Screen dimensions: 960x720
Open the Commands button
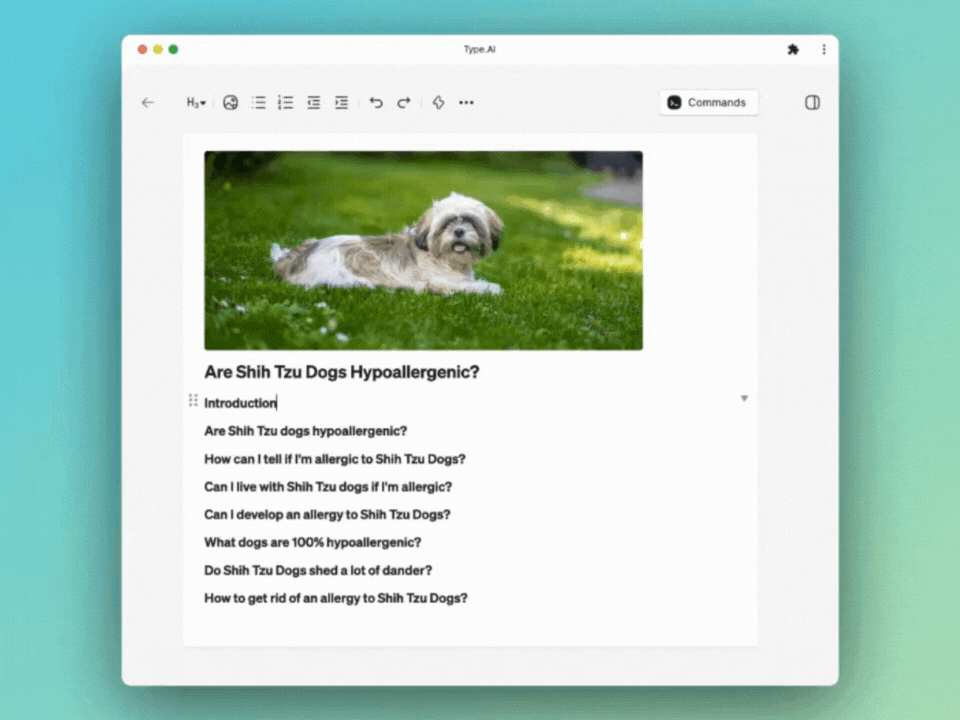tap(708, 103)
